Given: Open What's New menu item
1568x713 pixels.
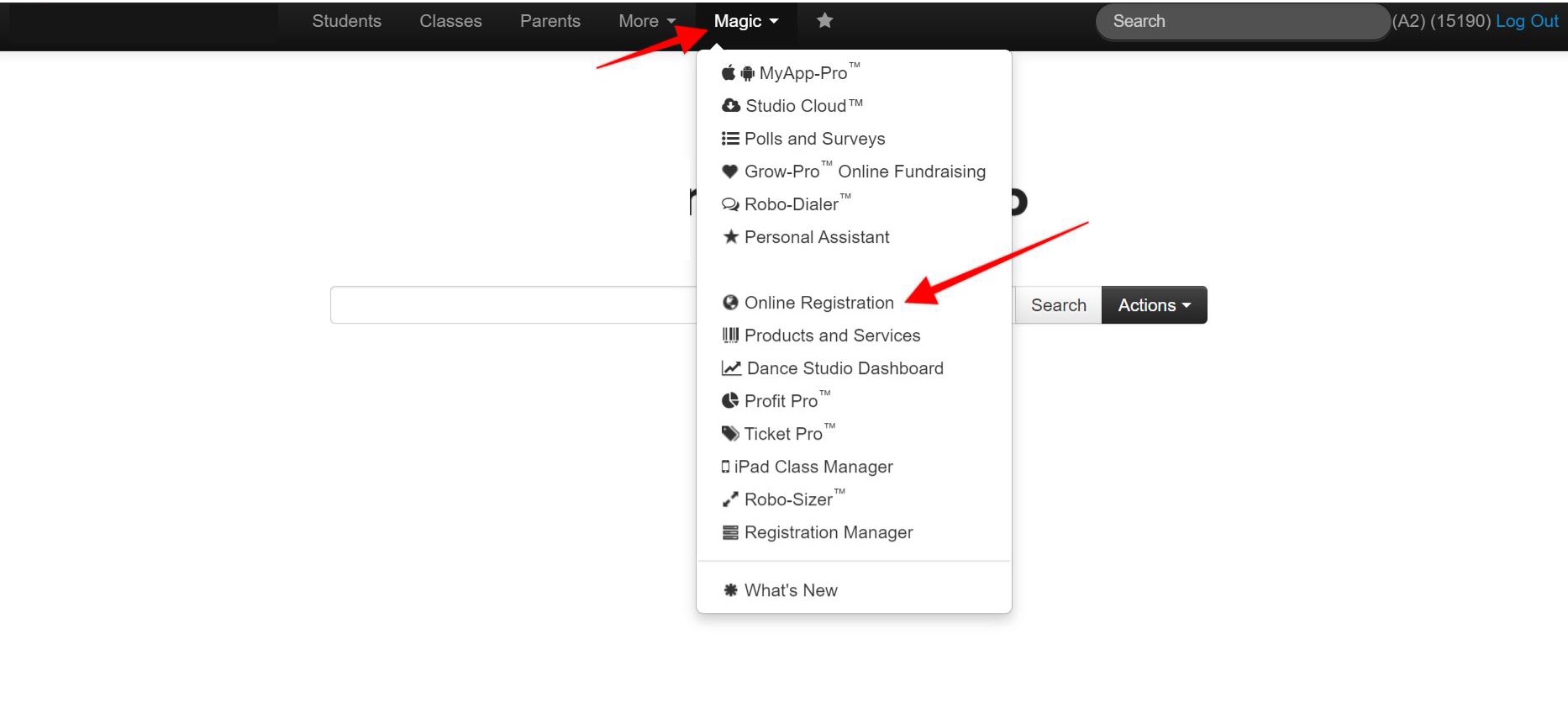Looking at the screenshot, I should pos(790,590).
